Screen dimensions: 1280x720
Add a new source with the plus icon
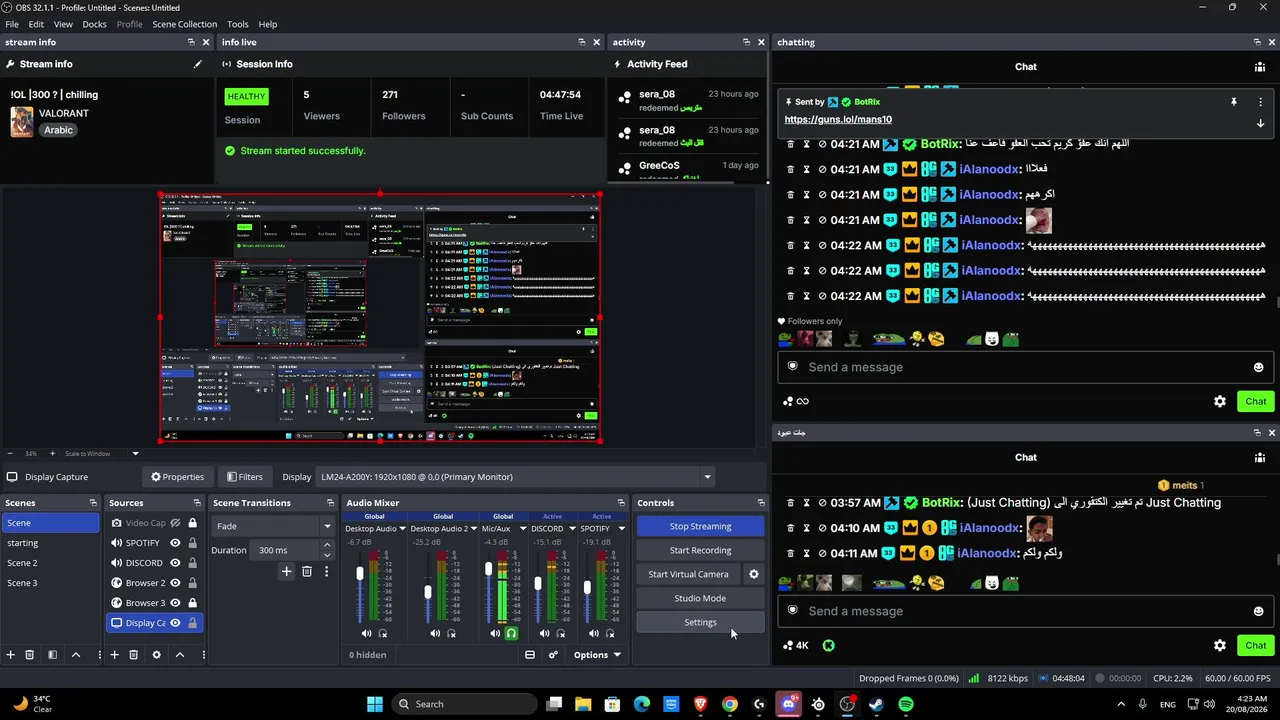click(114, 655)
